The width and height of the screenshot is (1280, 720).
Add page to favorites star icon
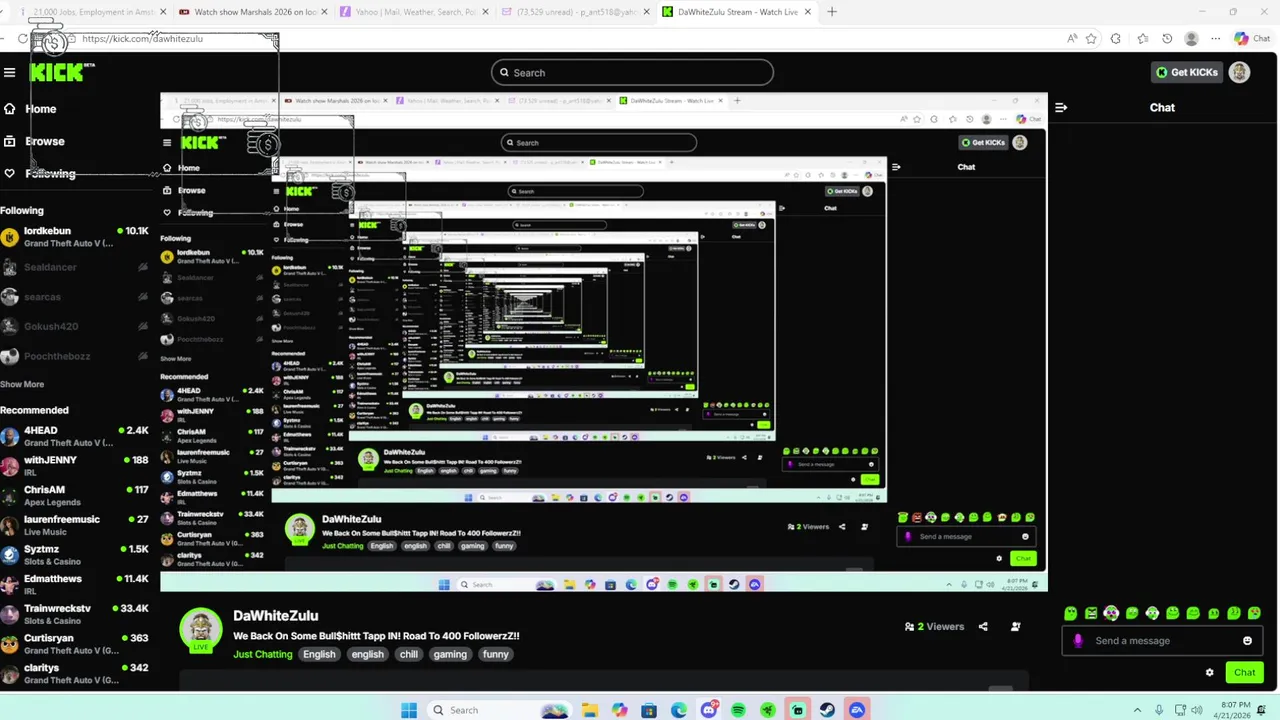coord(1091,39)
